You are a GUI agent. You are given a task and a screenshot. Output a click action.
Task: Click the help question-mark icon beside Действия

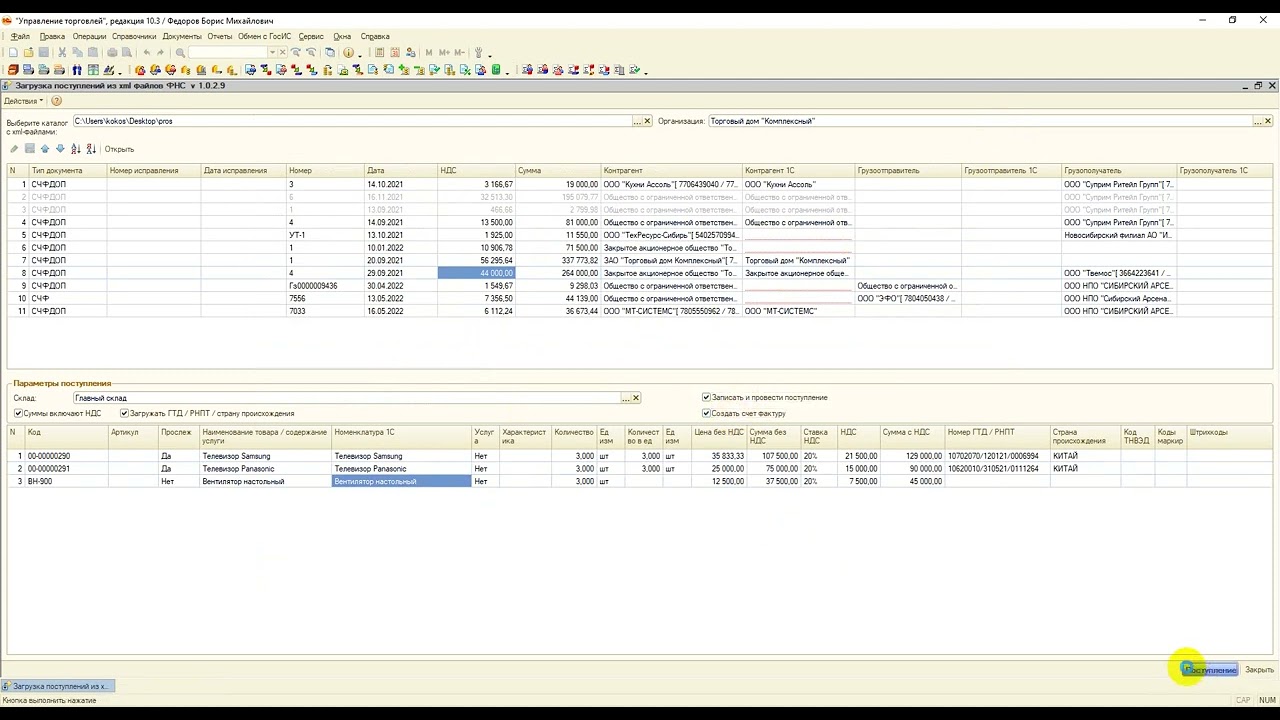click(56, 101)
